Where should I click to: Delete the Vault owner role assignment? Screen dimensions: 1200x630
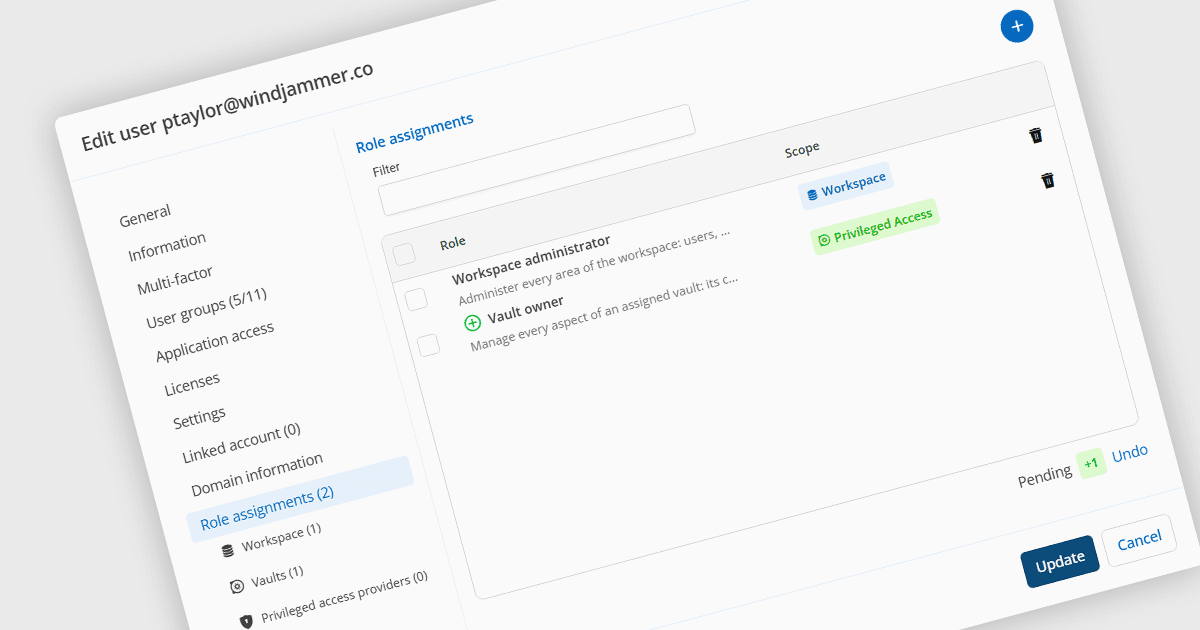[1047, 180]
